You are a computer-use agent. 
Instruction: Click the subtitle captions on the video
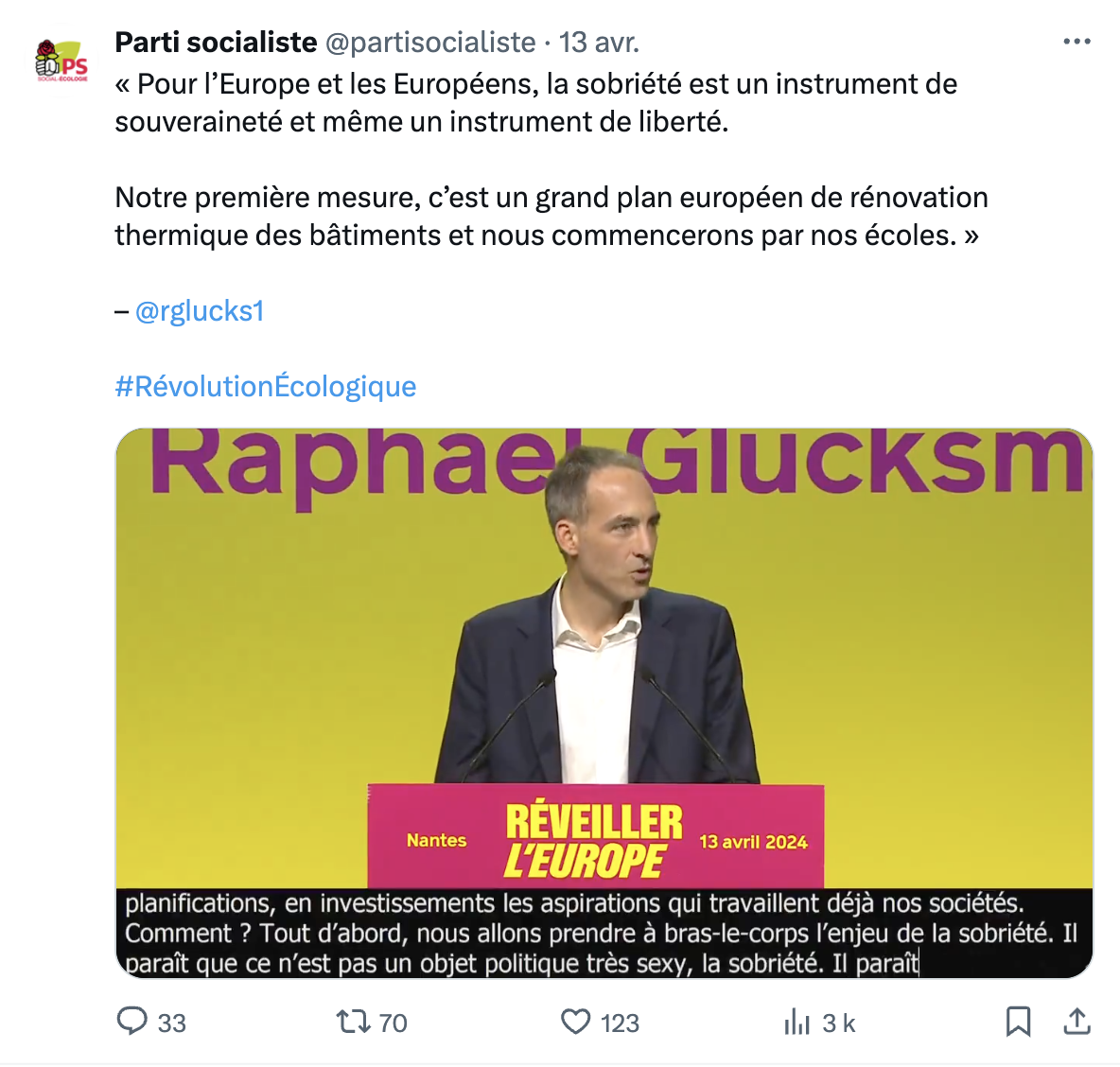click(x=602, y=934)
